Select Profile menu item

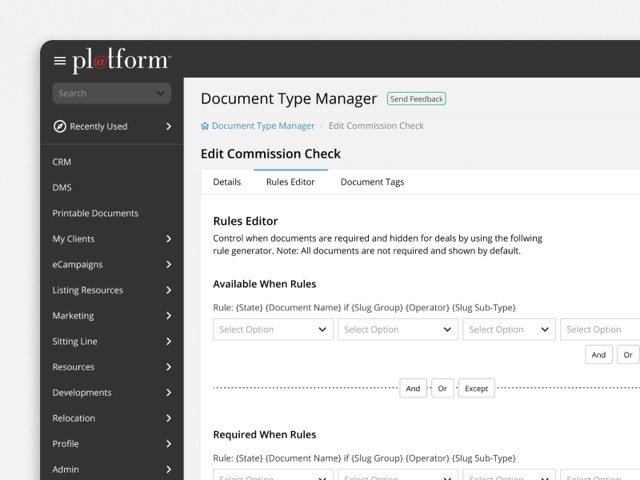[x=66, y=444]
